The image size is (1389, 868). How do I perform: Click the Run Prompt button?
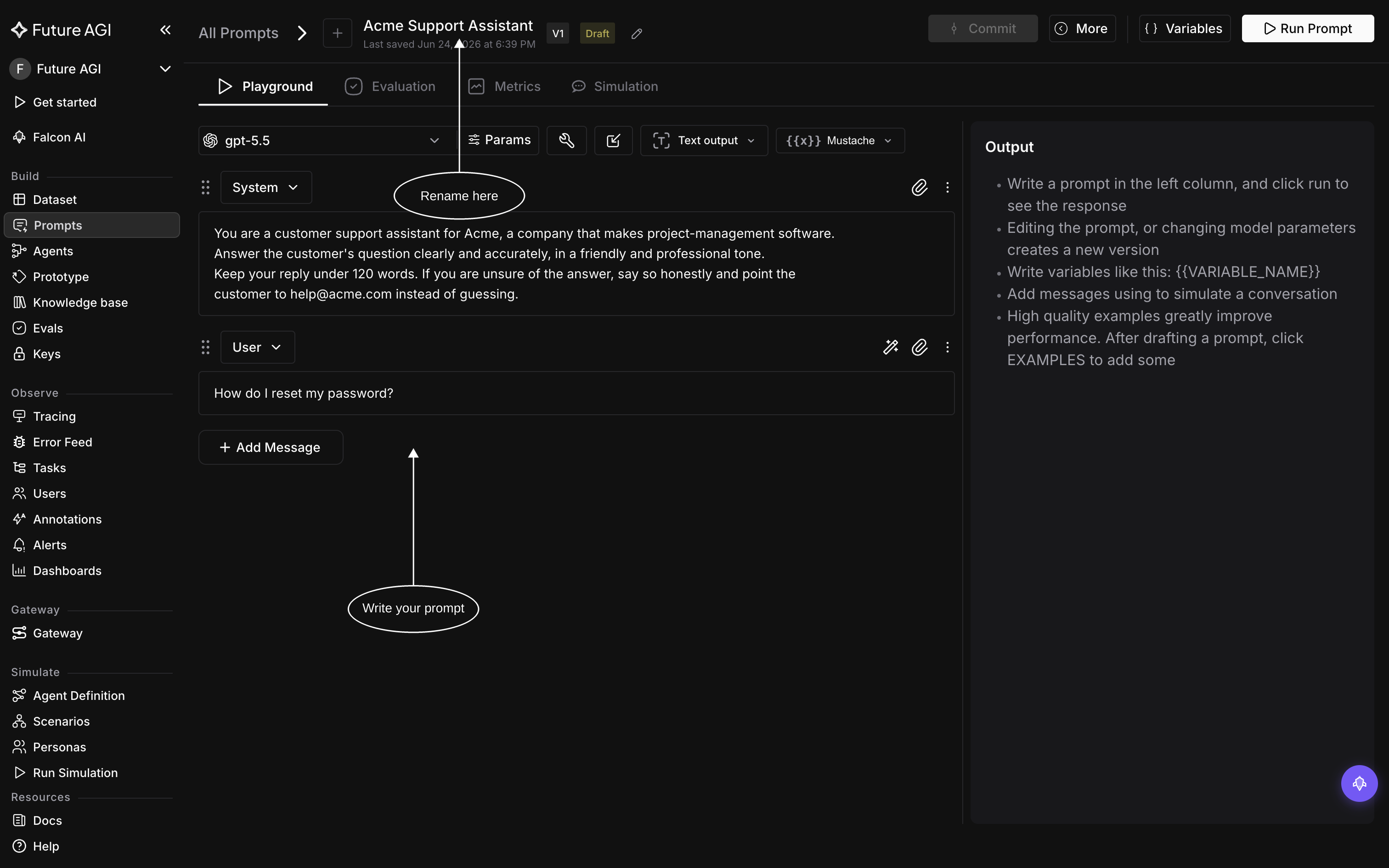pyautogui.click(x=1308, y=28)
